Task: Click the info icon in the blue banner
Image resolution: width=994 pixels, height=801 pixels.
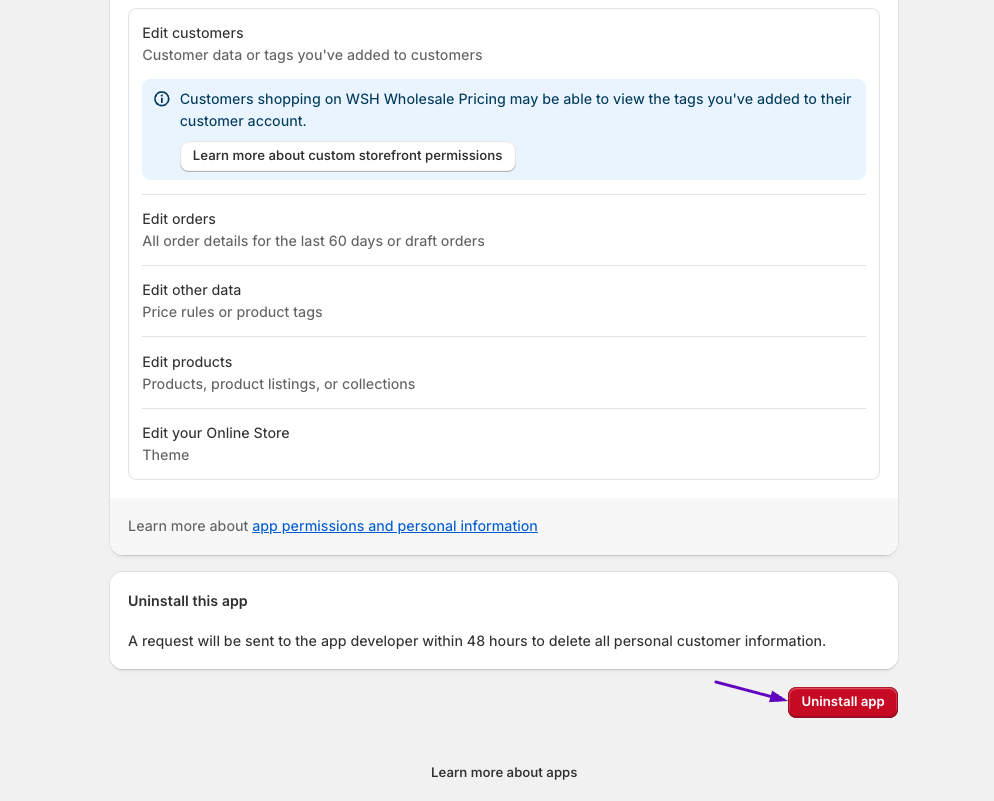Action: click(162, 99)
